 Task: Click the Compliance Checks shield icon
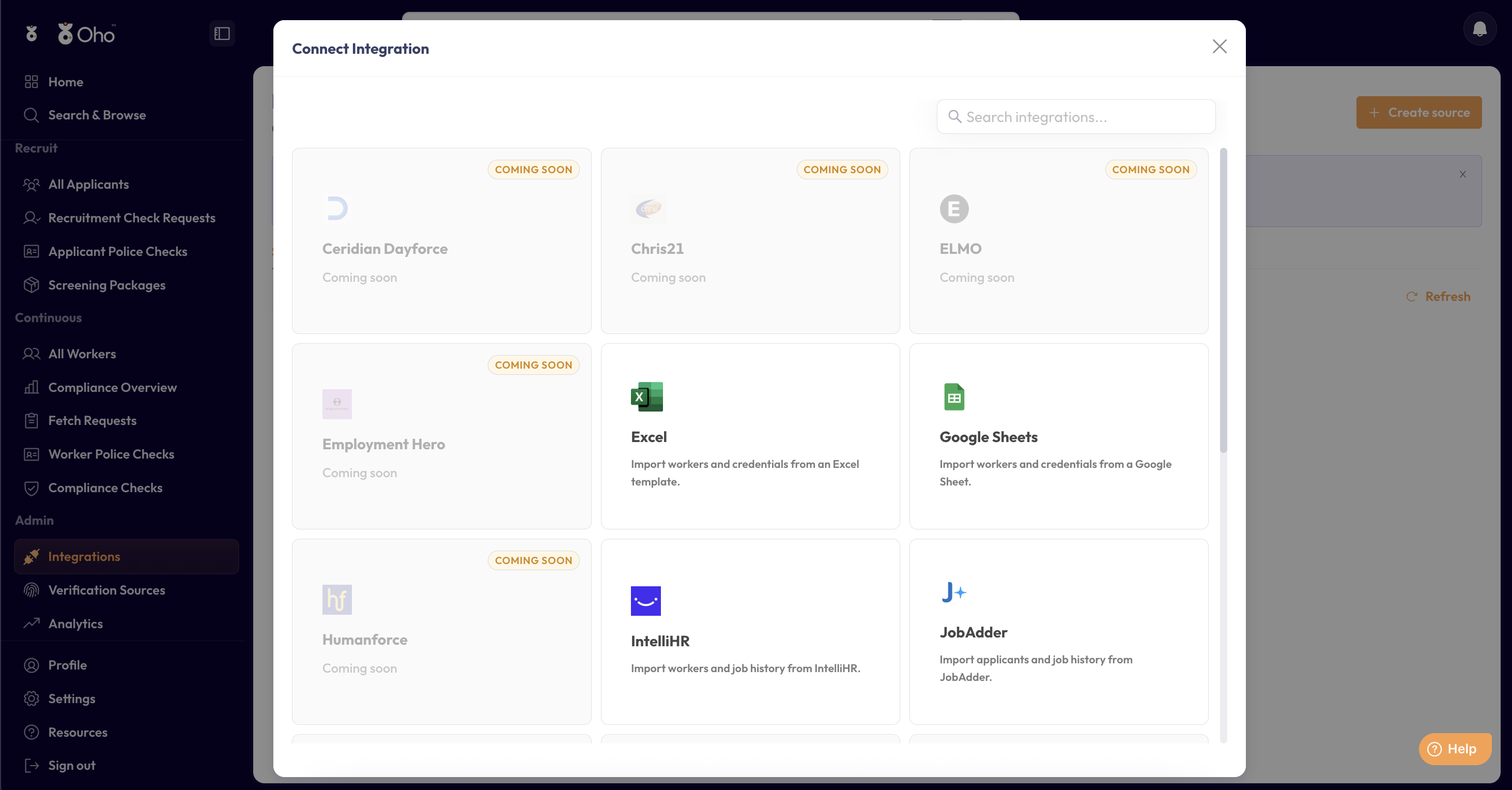coord(31,488)
